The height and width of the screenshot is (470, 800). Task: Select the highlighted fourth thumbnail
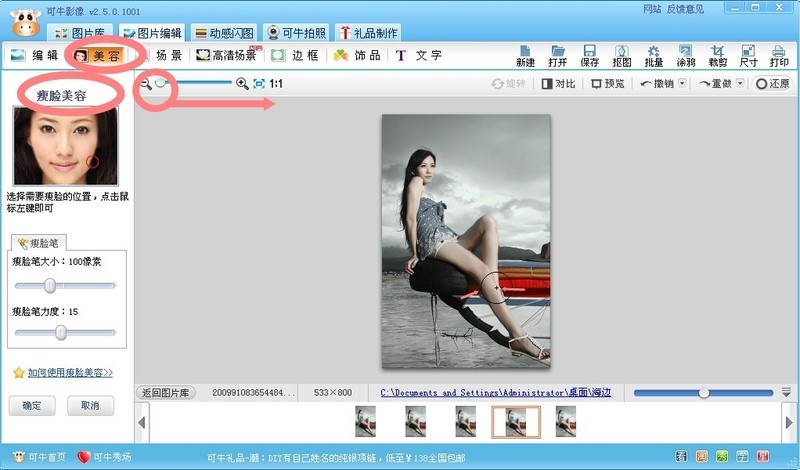[x=516, y=422]
